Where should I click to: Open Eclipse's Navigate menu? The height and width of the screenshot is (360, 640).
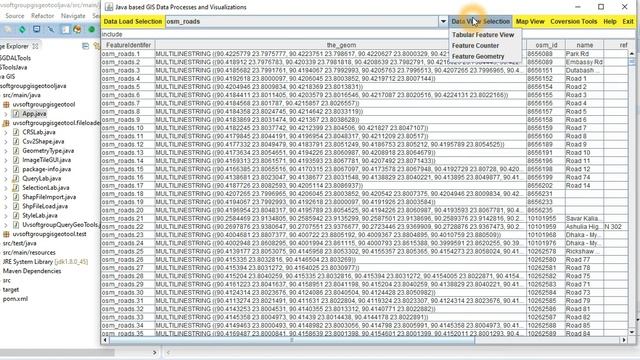click(x=73, y=16)
